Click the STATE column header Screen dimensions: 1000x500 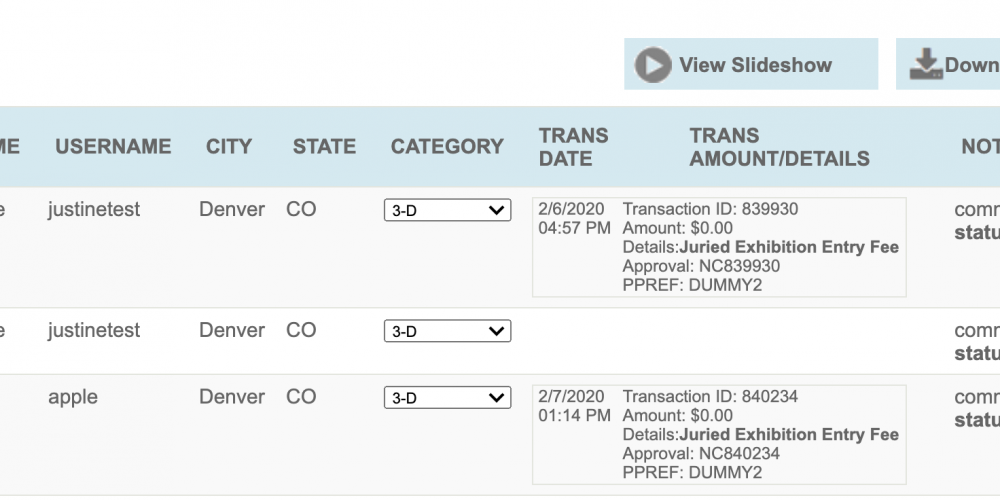tap(324, 147)
